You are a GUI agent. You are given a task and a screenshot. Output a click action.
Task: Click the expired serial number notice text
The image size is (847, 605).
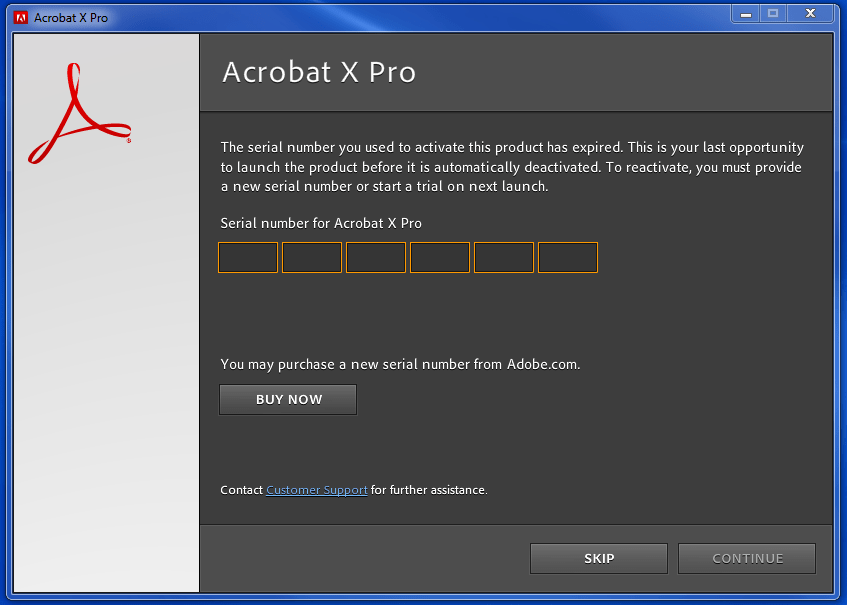(x=512, y=167)
